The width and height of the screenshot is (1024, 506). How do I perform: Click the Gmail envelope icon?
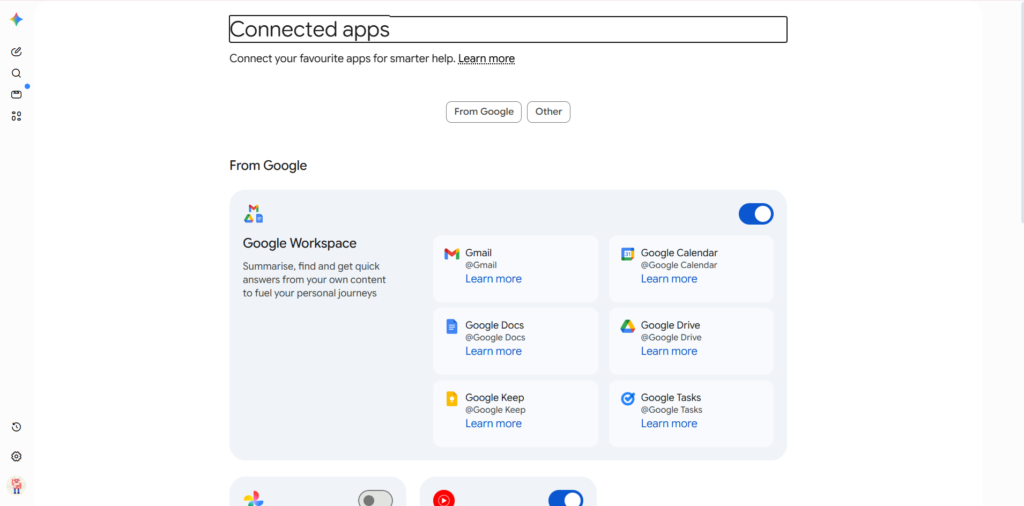click(x=451, y=253)
